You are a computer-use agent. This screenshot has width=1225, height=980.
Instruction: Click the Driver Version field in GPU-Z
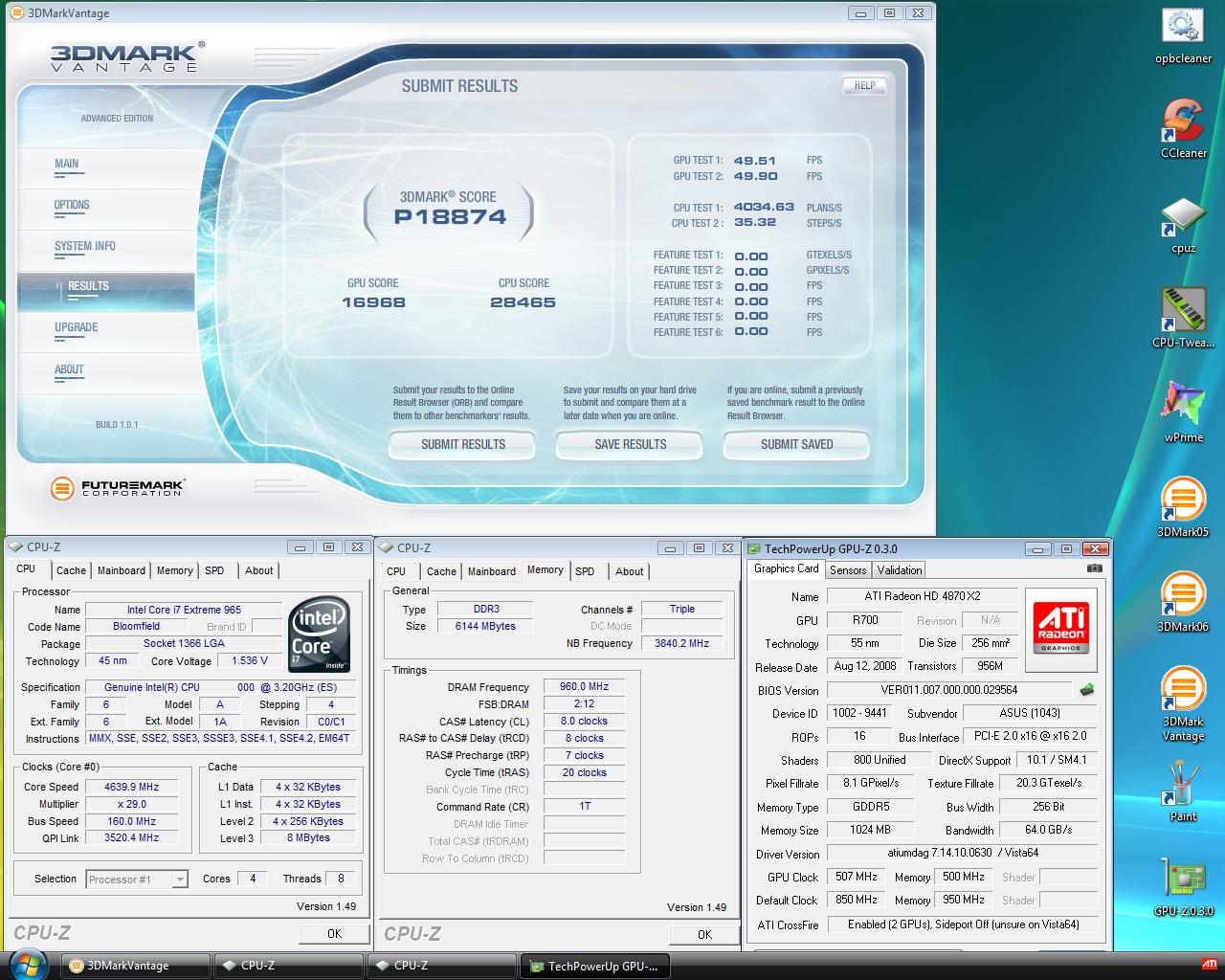point(962,853)
